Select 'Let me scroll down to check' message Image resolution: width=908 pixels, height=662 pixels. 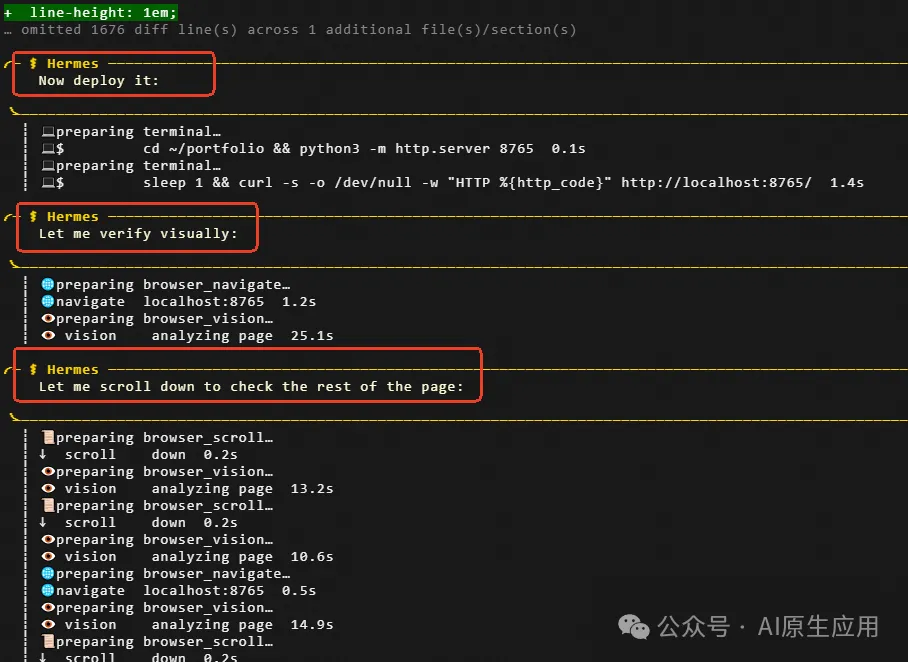pos(250,387)
